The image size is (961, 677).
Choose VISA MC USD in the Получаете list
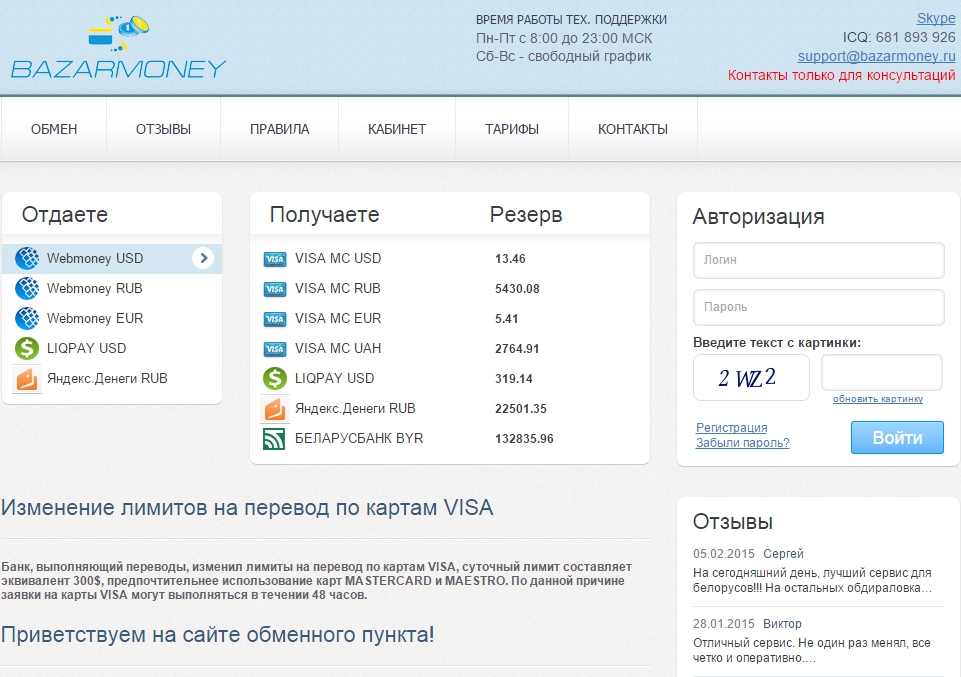click(x=450, y=259)
